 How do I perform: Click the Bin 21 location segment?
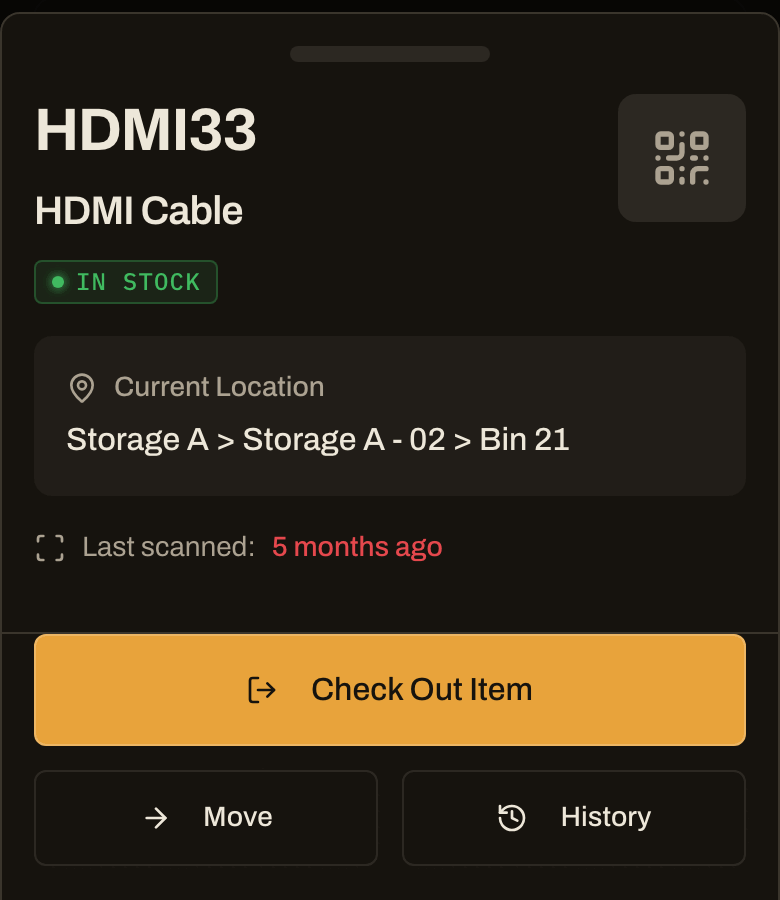[524, 440]
